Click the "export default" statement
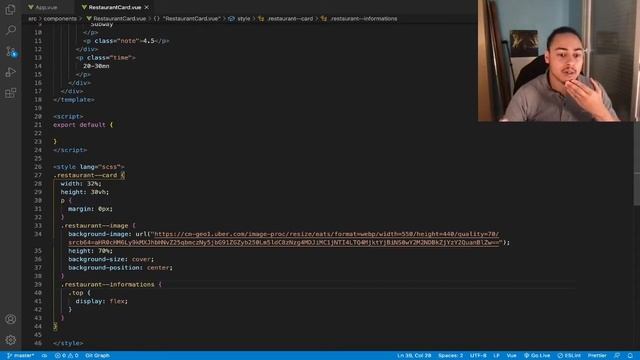This screenshot has height=360, width=640. [x=79, y=125]
